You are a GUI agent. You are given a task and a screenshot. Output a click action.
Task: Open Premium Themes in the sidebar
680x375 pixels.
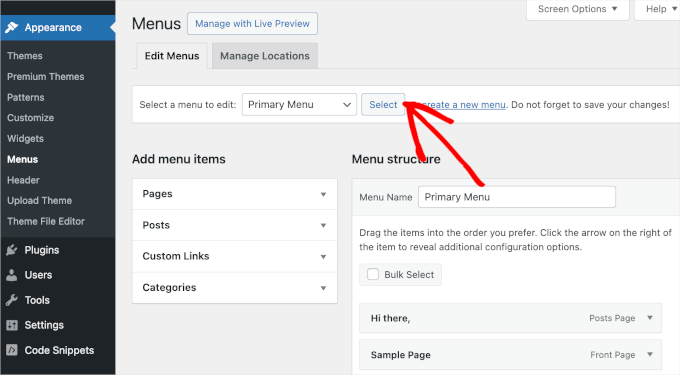click(46, 77)
